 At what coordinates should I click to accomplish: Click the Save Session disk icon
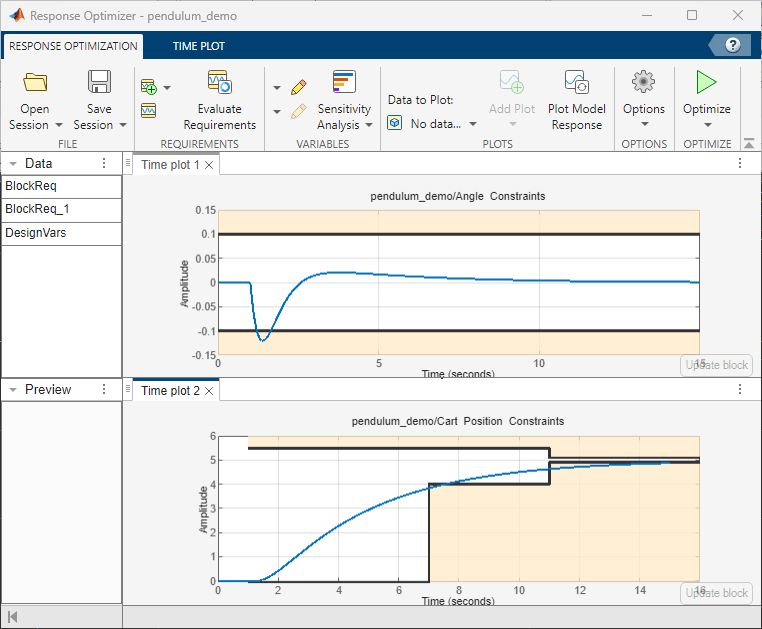99,83
